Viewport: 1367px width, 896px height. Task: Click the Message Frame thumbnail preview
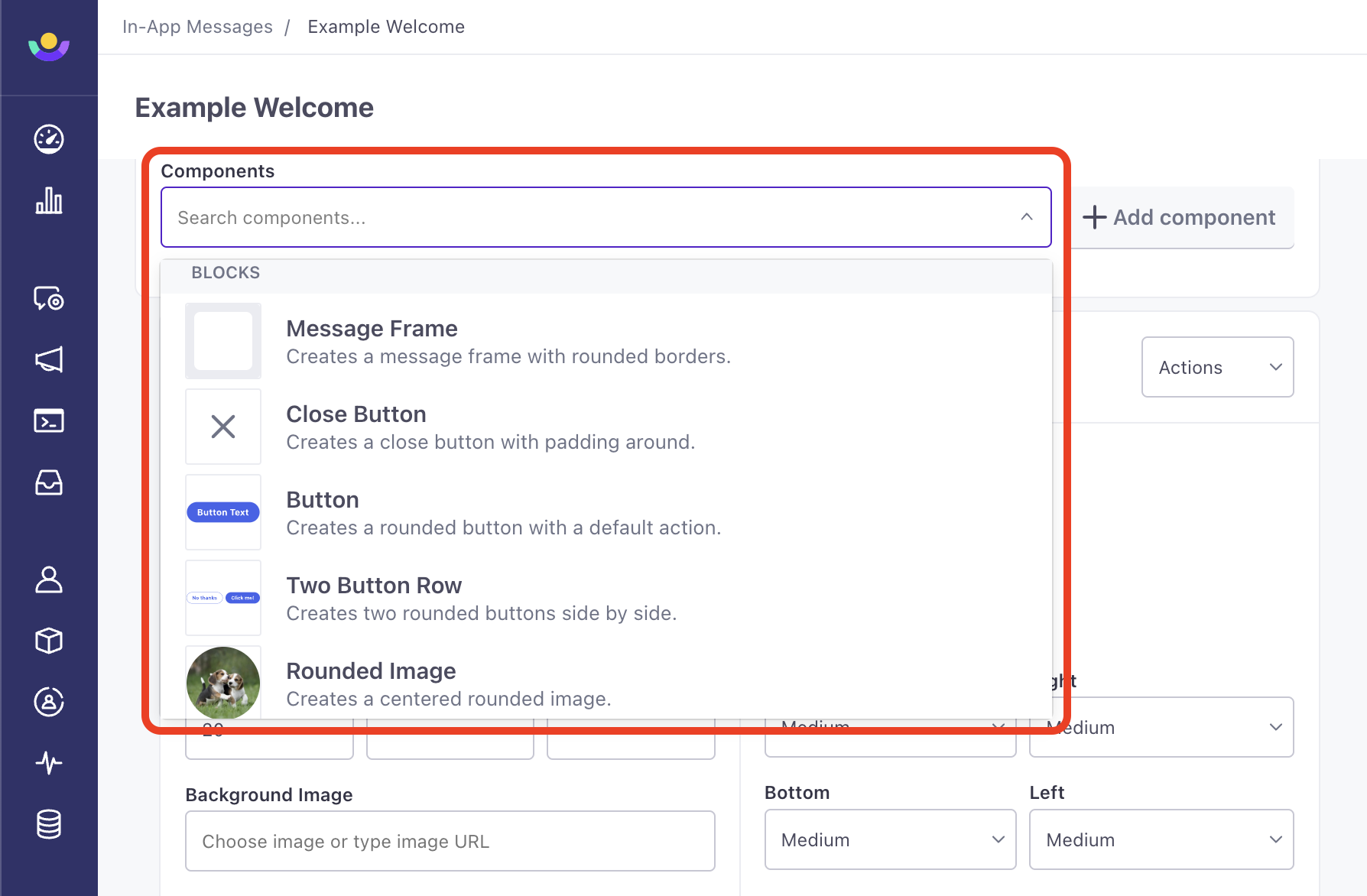(x=223, y=341)
